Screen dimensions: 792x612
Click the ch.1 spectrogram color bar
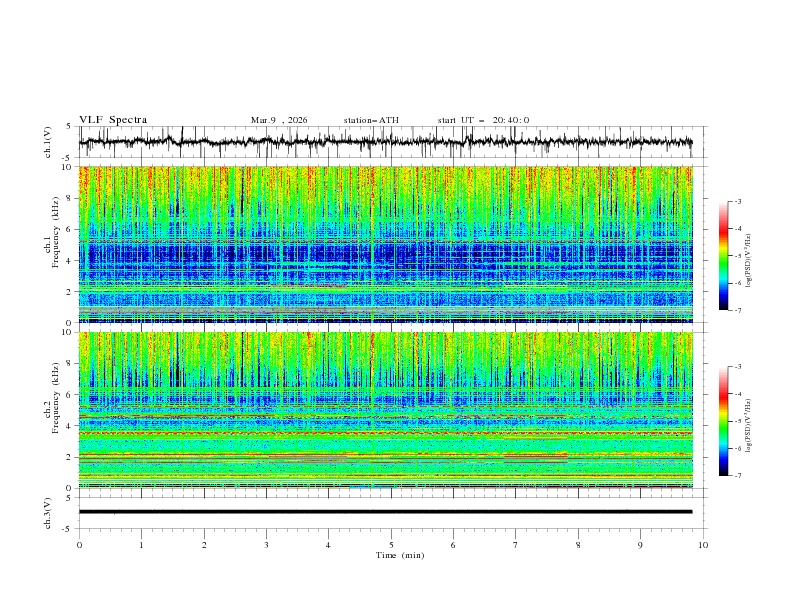coord(724,255)
